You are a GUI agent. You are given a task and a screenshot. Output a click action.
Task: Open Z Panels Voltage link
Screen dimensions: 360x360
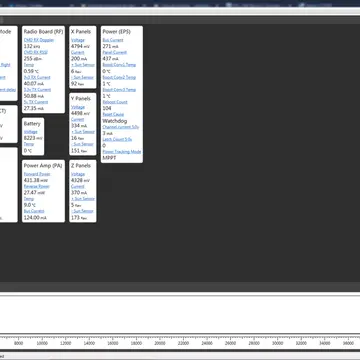78,174
